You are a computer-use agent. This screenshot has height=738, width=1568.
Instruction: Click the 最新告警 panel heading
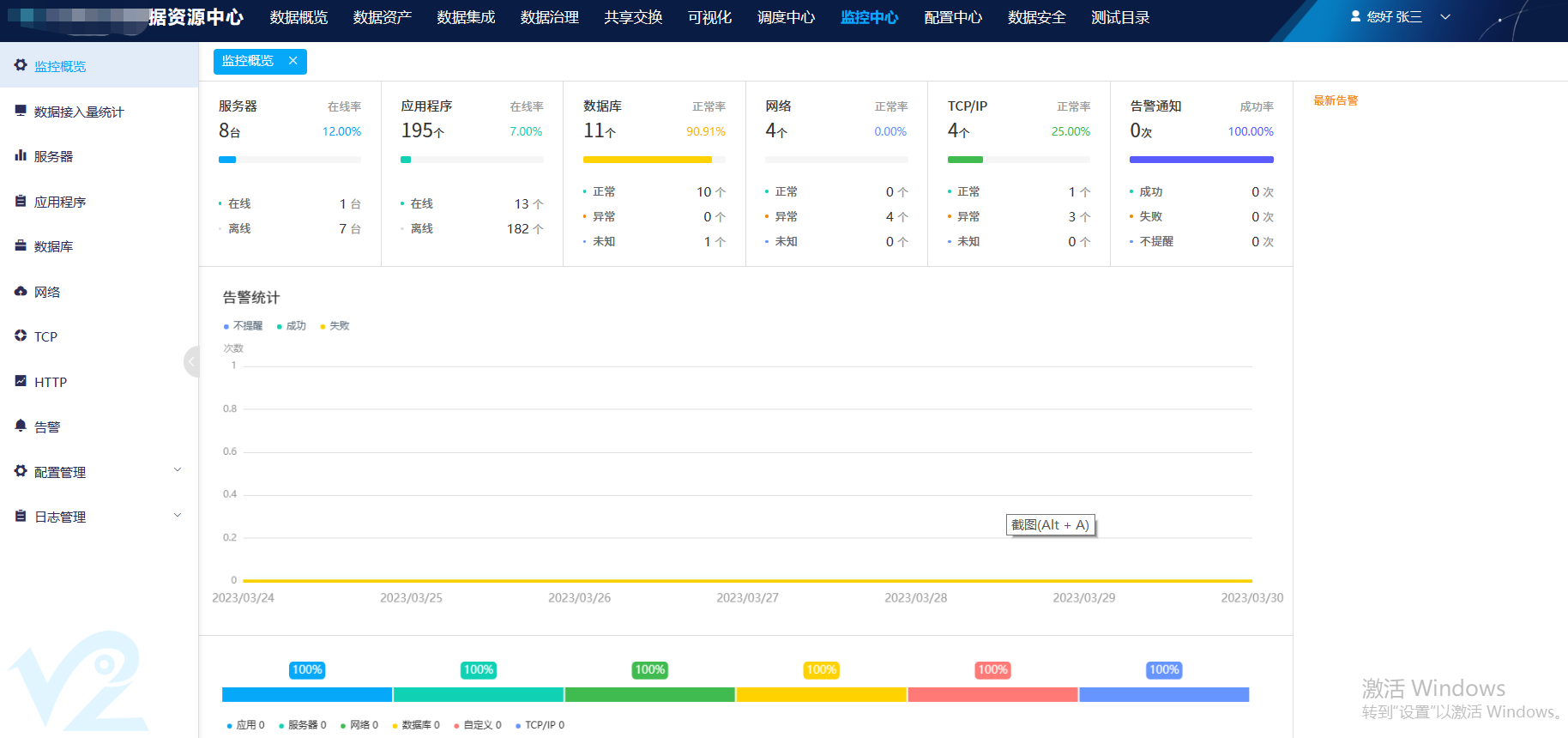tap(1336, 101)
